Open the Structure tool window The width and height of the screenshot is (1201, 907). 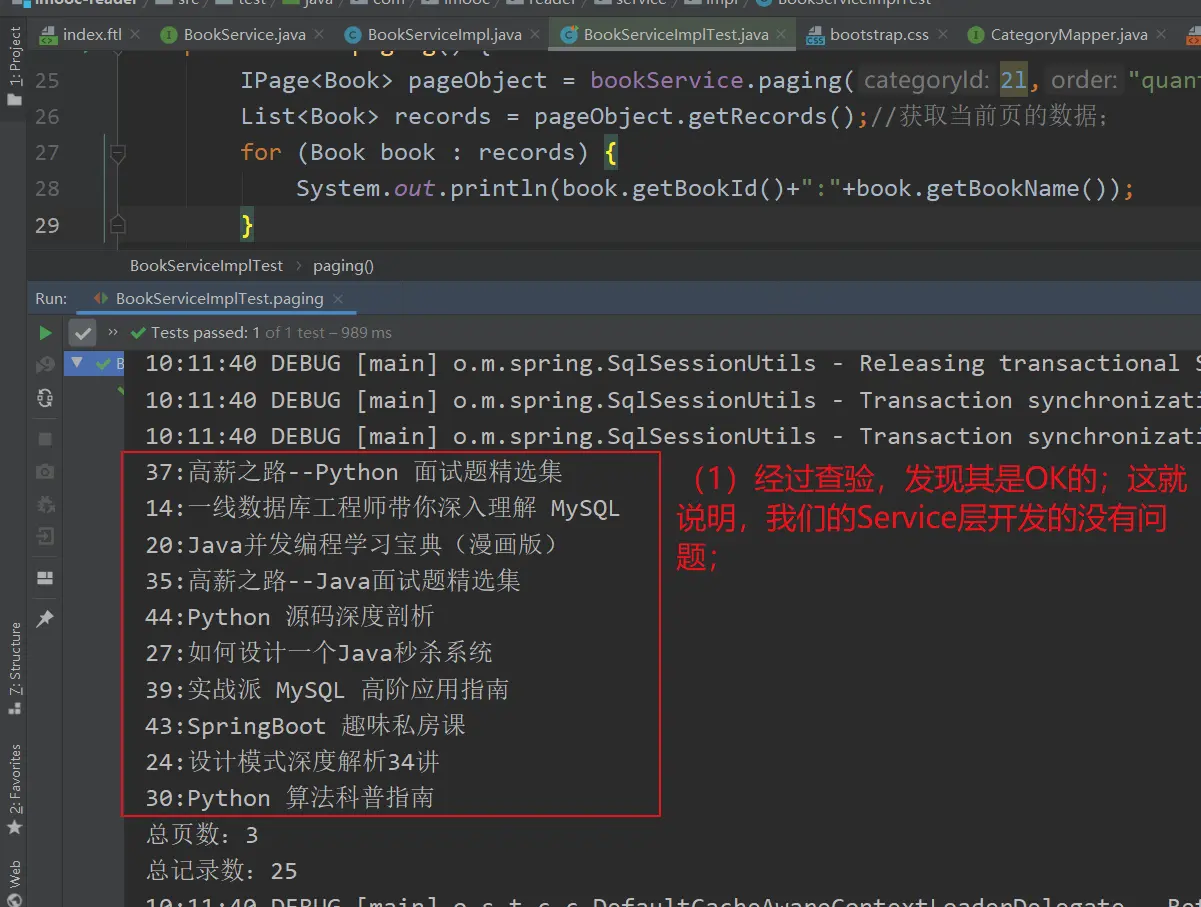(14, 668)
